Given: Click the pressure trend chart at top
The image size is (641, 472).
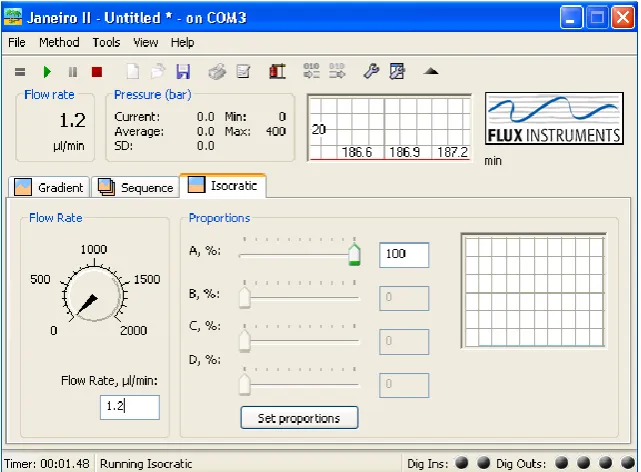Looking at the screenshot, I should (x=390, y=128).
